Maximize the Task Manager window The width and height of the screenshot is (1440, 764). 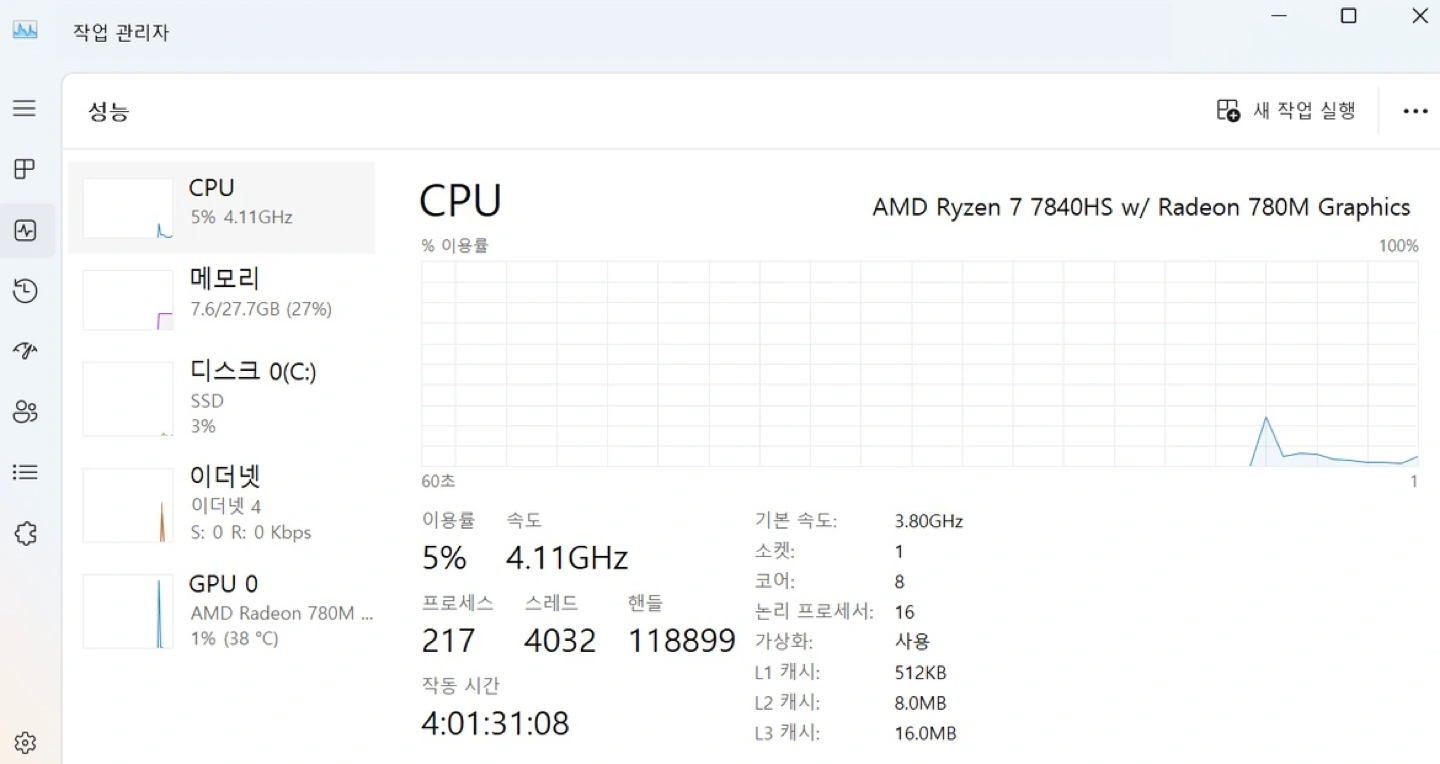1348,16
